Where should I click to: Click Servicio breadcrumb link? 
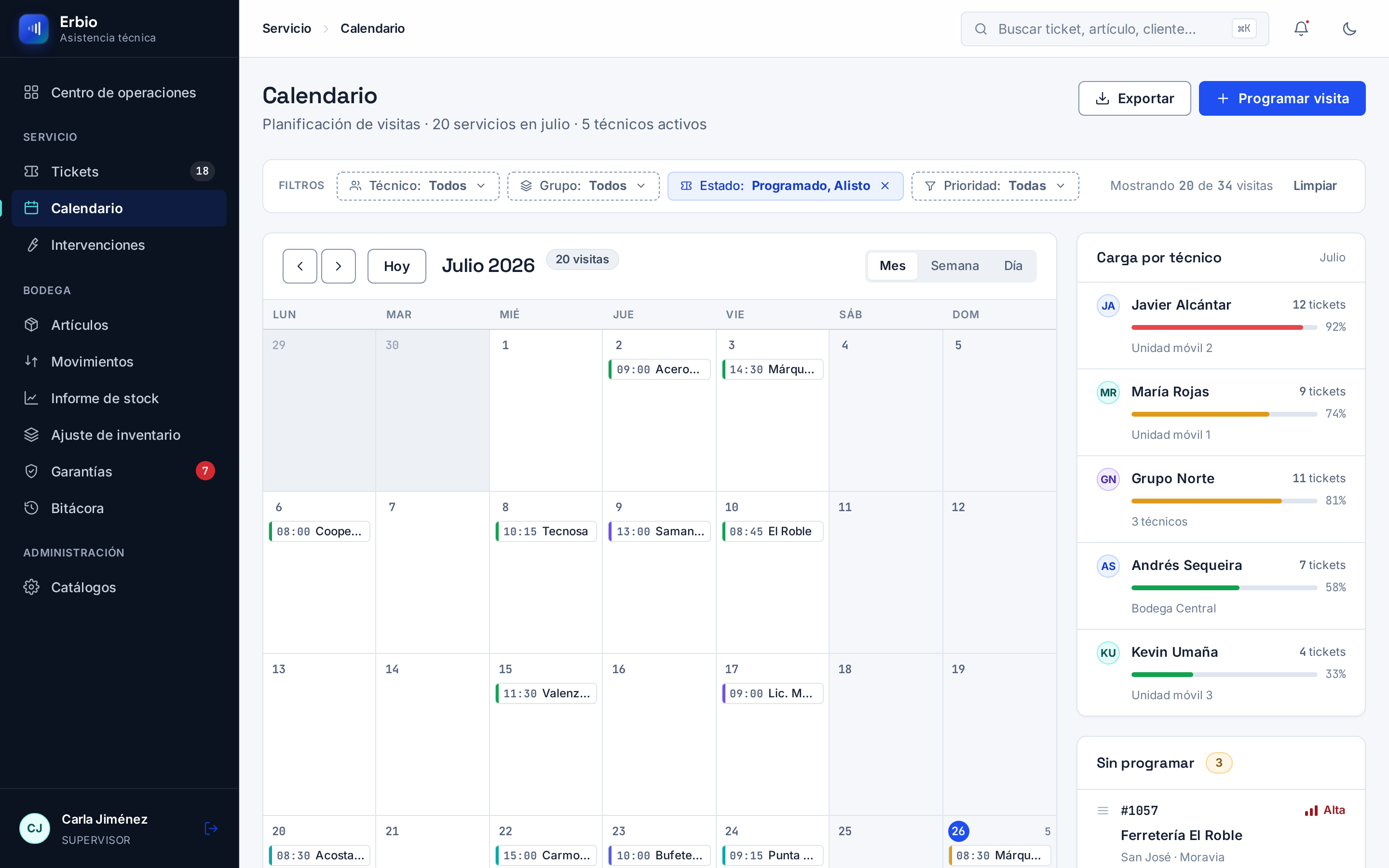pyautogui.click(x=286, y=29)
